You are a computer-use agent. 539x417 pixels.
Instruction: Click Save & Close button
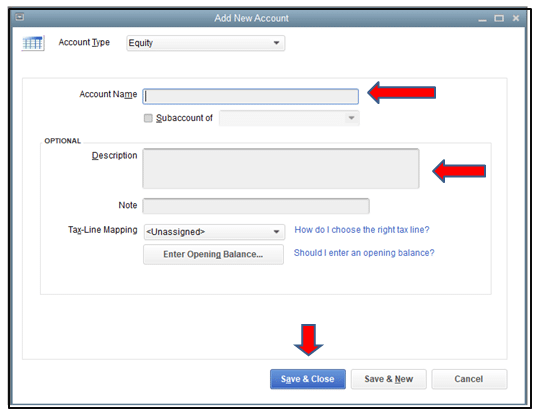tap(308, 379)
